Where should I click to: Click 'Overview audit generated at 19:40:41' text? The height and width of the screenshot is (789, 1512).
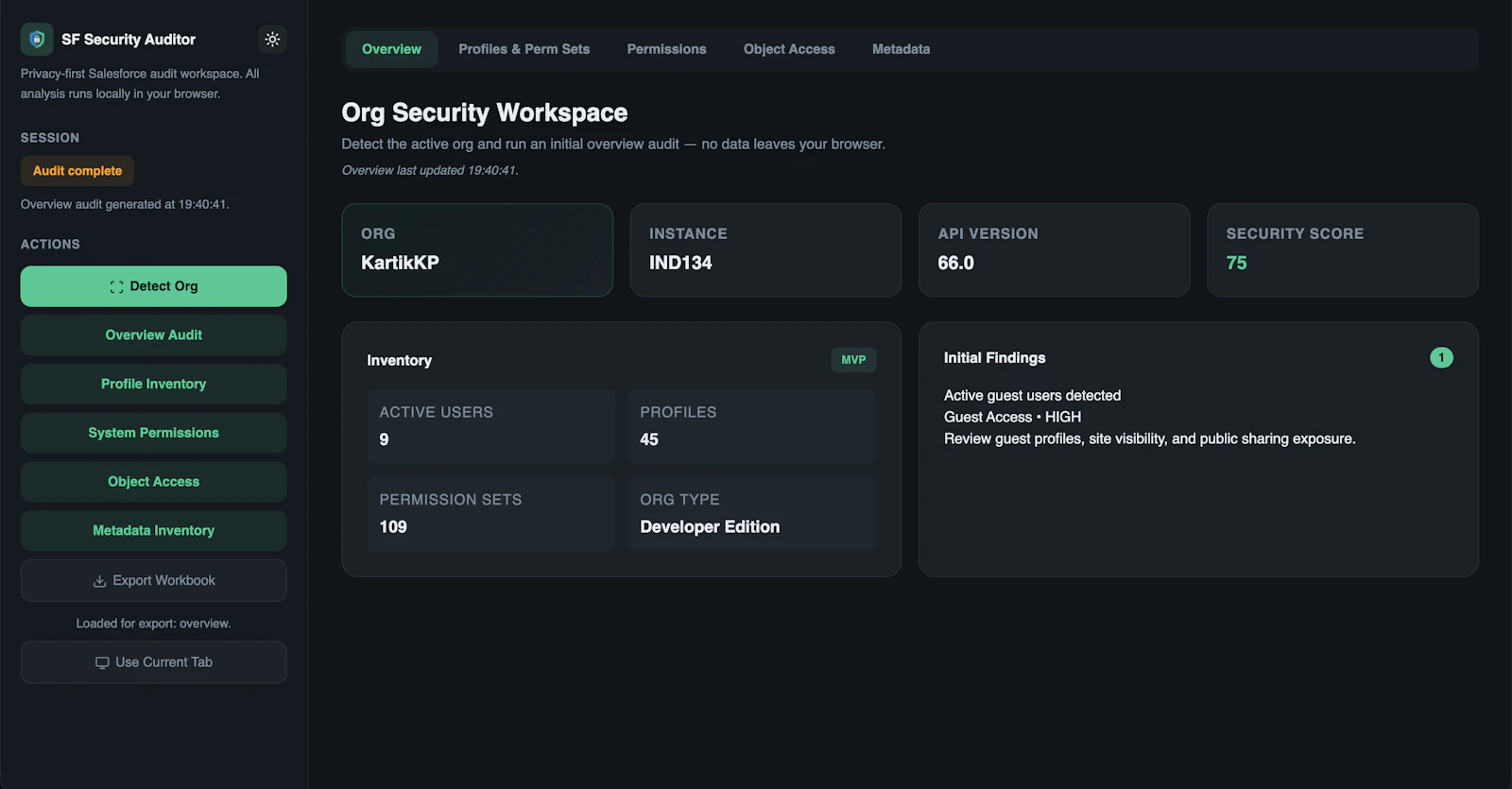pyautogui.click(x=125, y=204)
